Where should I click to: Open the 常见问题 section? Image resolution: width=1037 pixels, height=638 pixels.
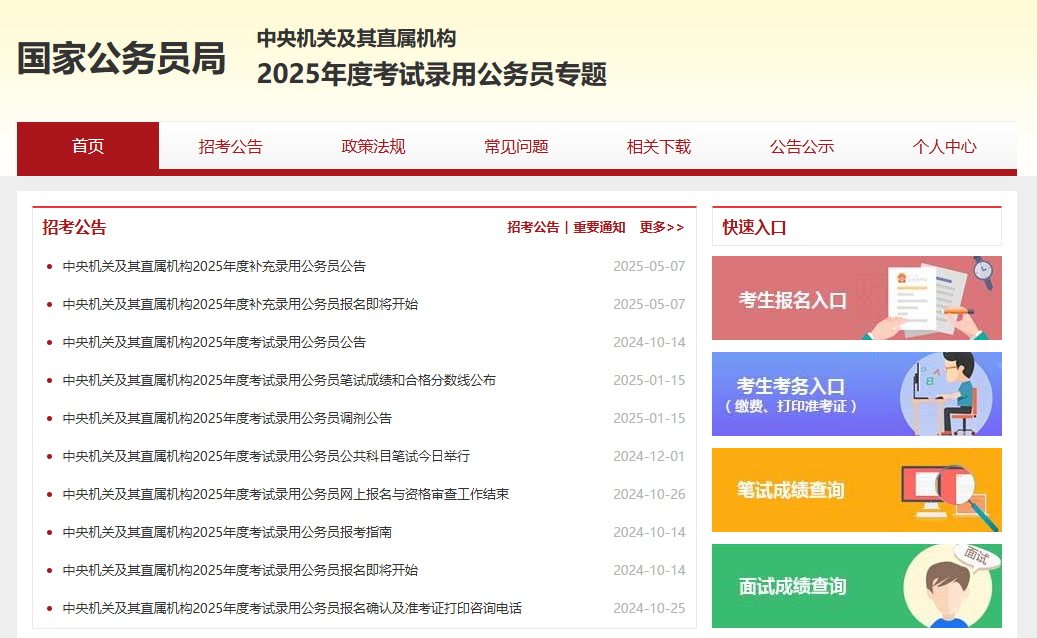(515, 146)
